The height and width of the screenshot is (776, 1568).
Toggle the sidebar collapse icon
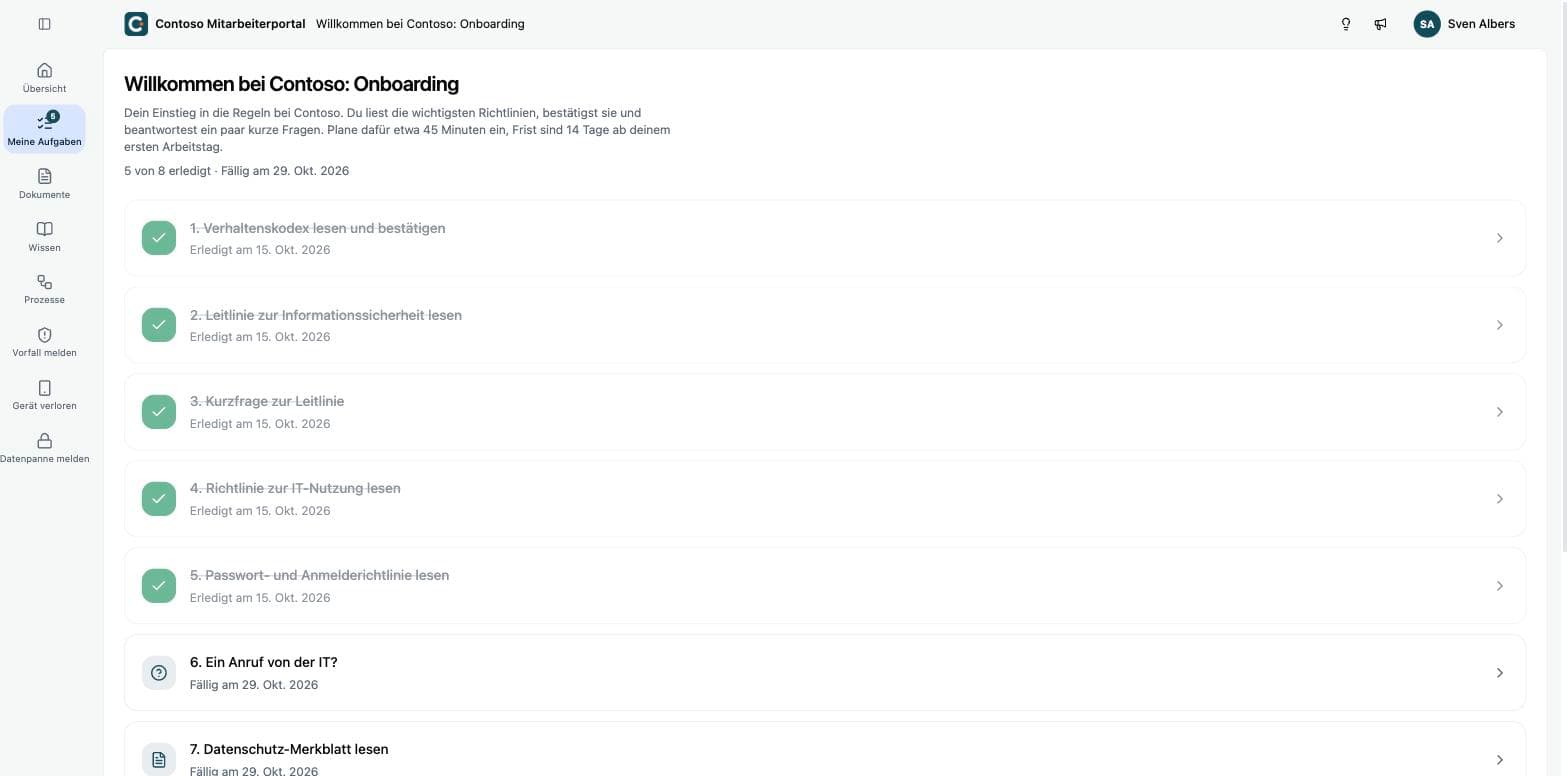[44, 24]
